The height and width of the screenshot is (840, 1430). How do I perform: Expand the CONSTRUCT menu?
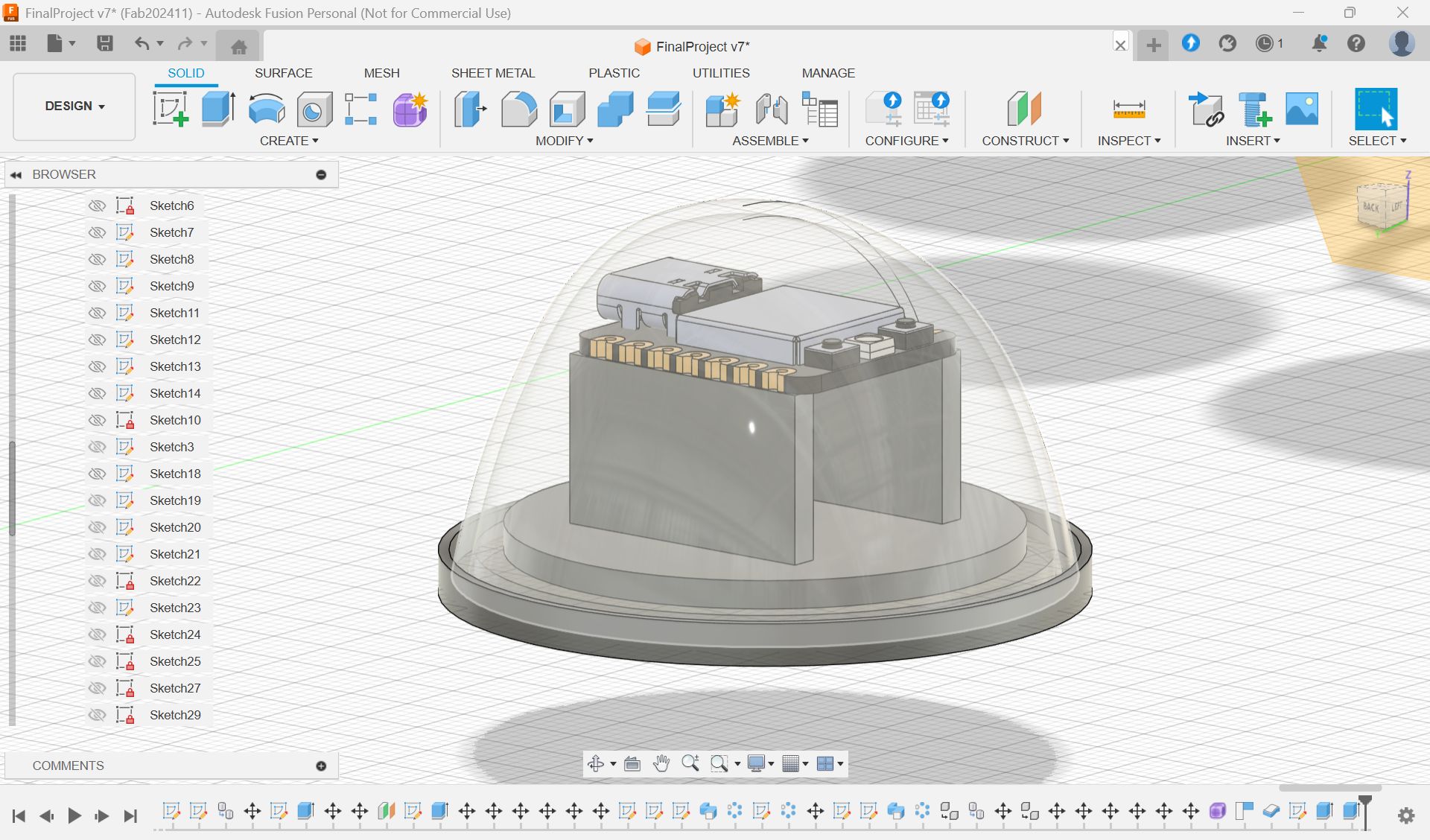pos(1025,141)
